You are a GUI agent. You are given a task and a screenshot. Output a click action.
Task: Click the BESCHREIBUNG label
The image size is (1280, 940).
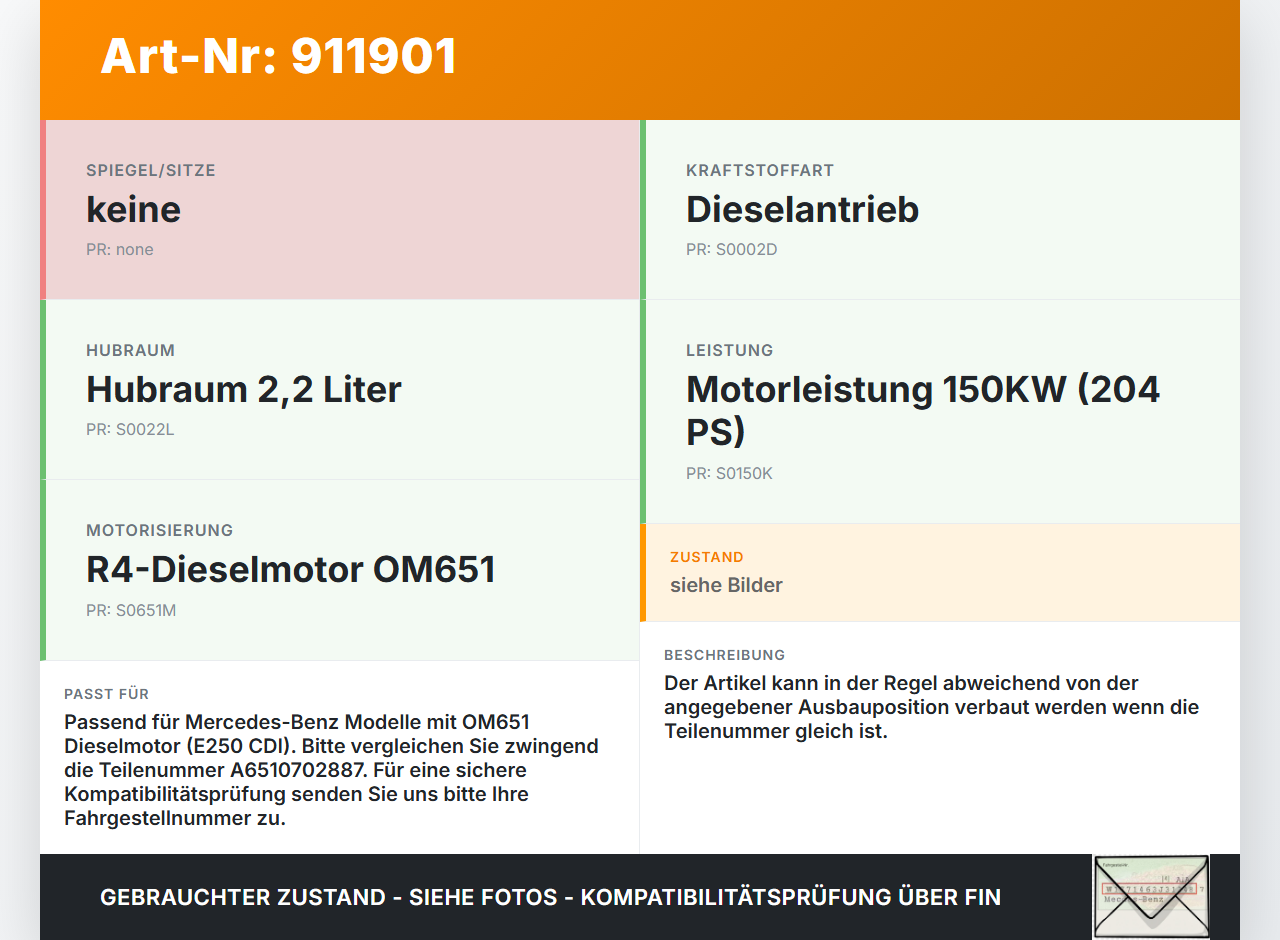pyautogui.click(x=725, y=655)
